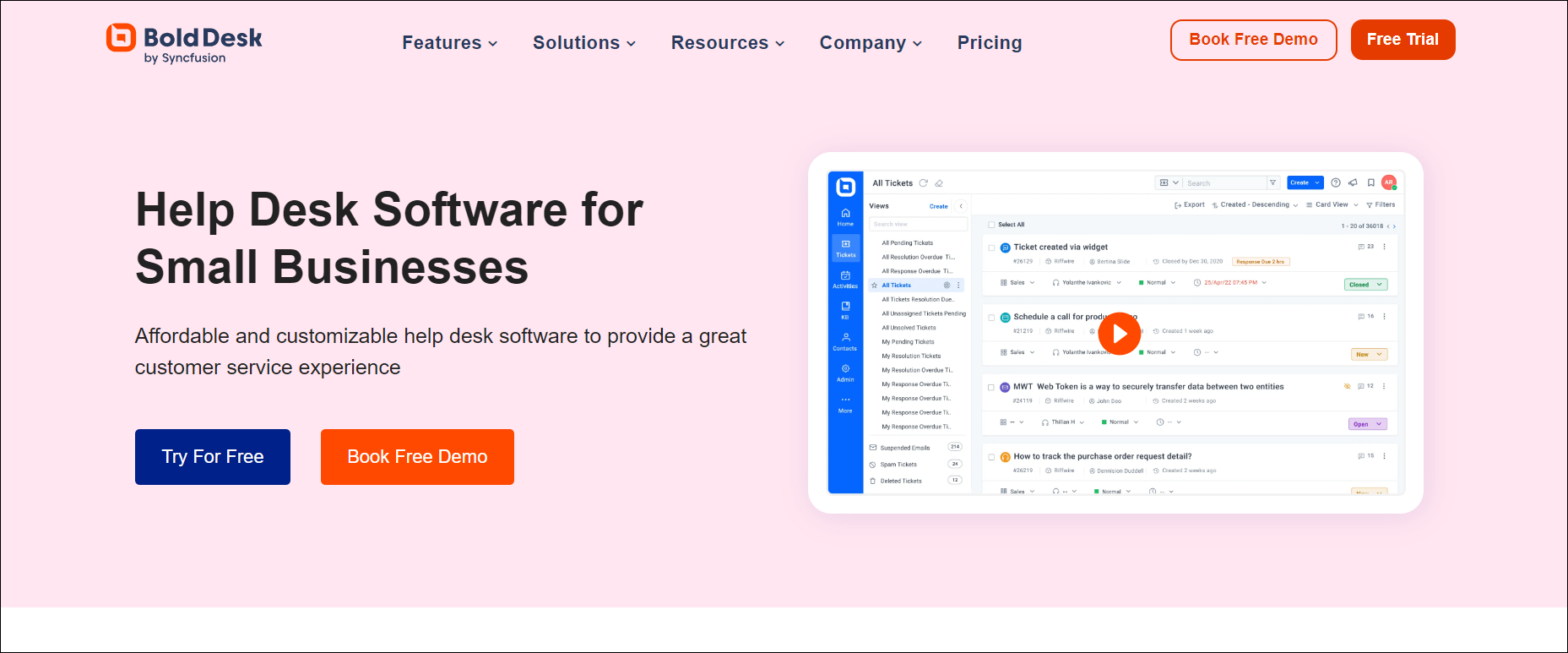Image resolution: width=1568 pixels, height=653 pixels.
Task: Open the blue Create dropdown button
Action: (x=1305, y=182)
